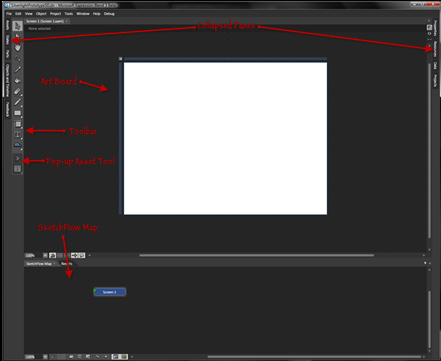Click the create component screen icon
The width and height of the screenshot is (441, 361).
point(79,357)
